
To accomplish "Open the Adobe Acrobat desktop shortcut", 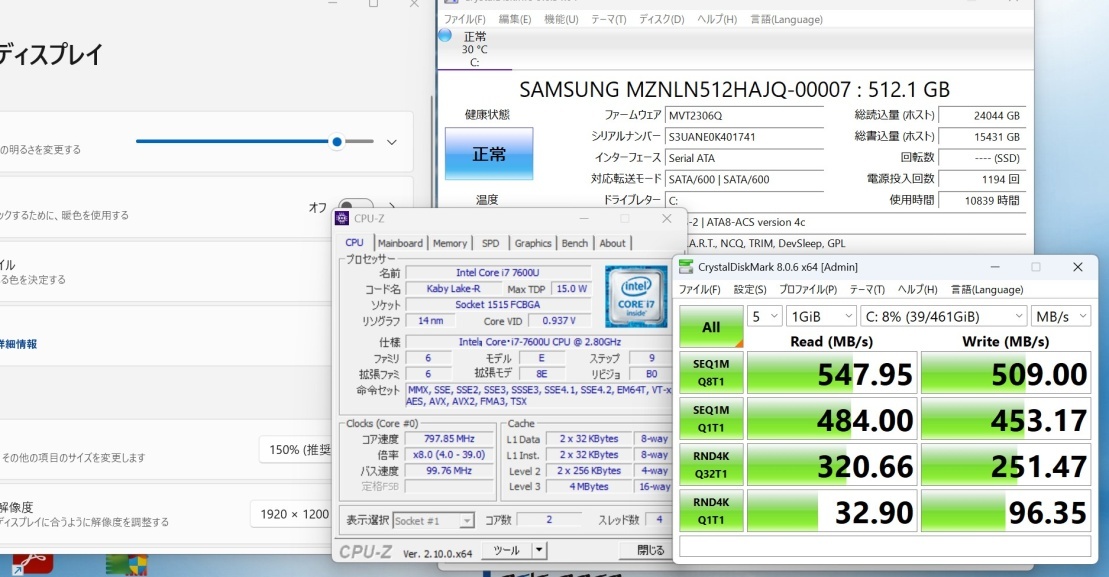I will pyautogui.click(x=33, y=564).
